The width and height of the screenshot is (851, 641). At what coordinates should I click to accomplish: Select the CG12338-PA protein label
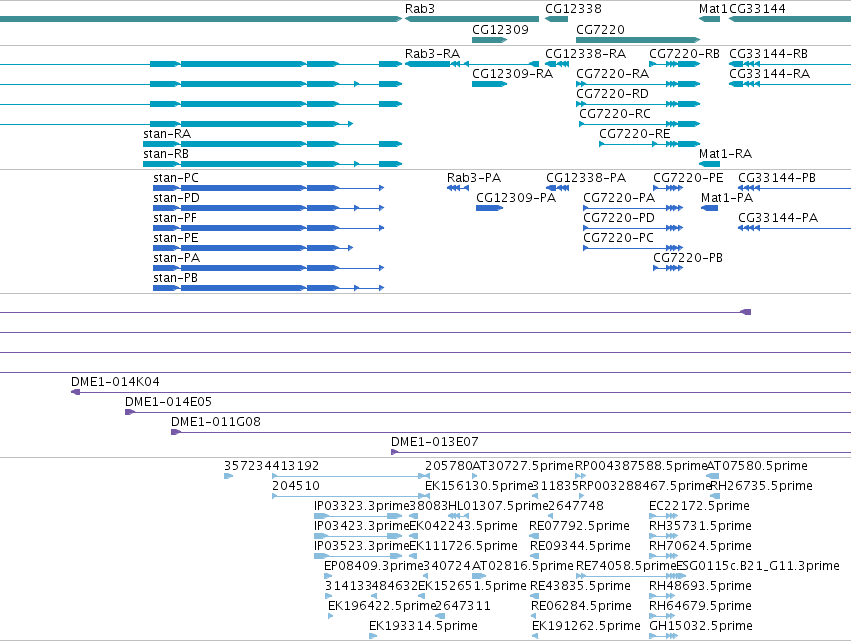(x=586, y=178)
